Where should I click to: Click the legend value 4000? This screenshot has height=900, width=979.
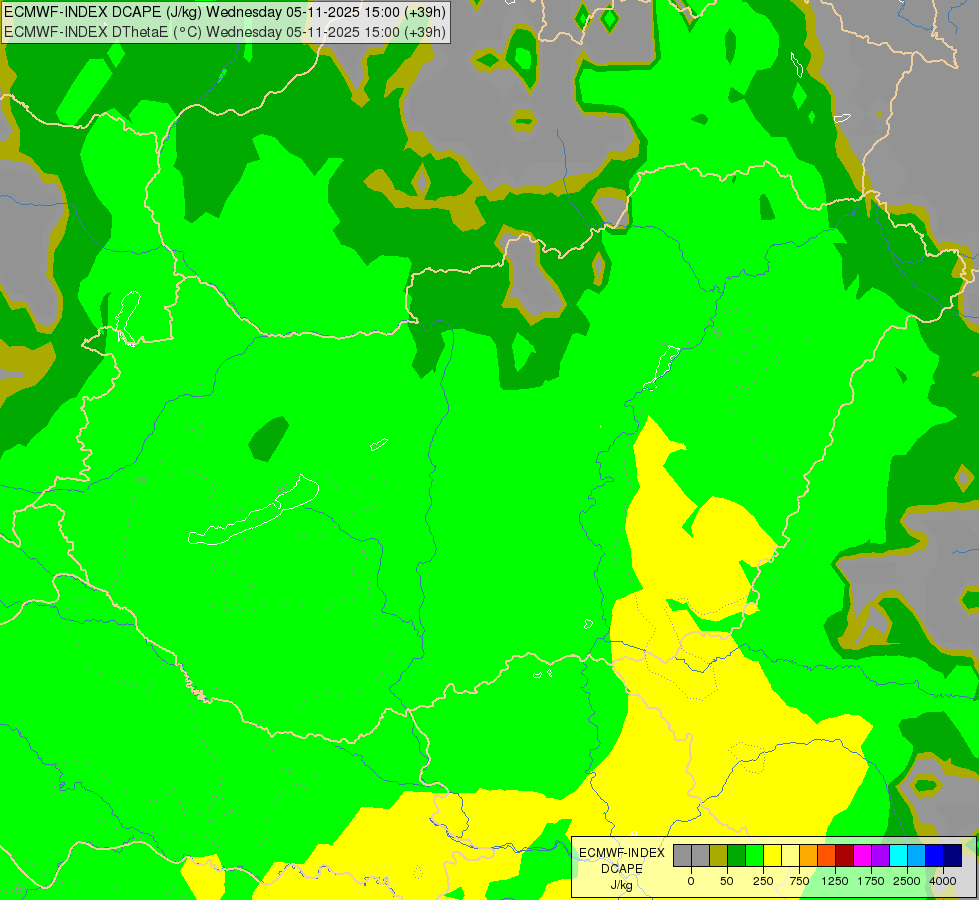pyautogui.click(x=943, y=881)
